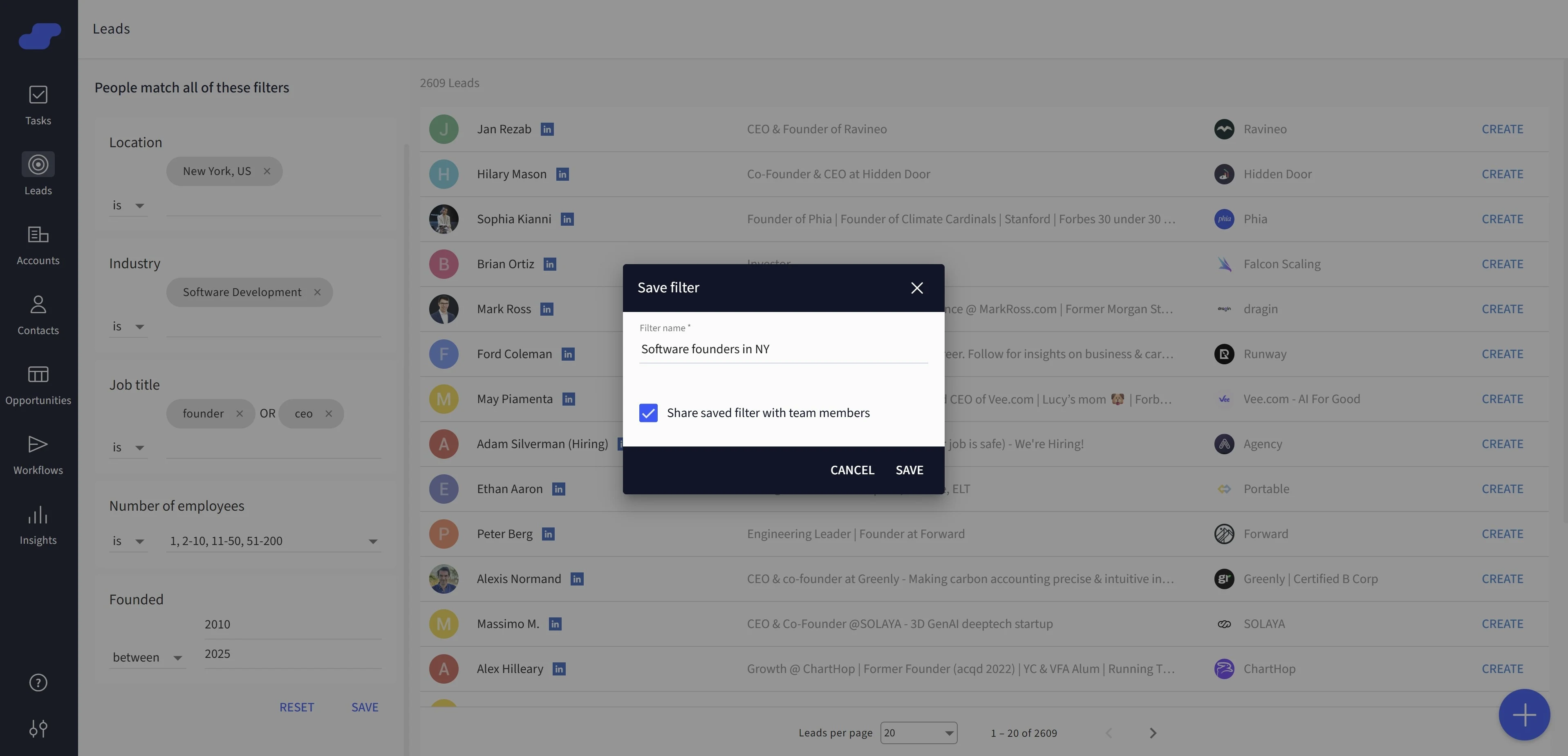This screenshot has height=756, width=1568.
Task: Open Peter Berg's LinkedIn profile icon
Action: coord(548,534)
